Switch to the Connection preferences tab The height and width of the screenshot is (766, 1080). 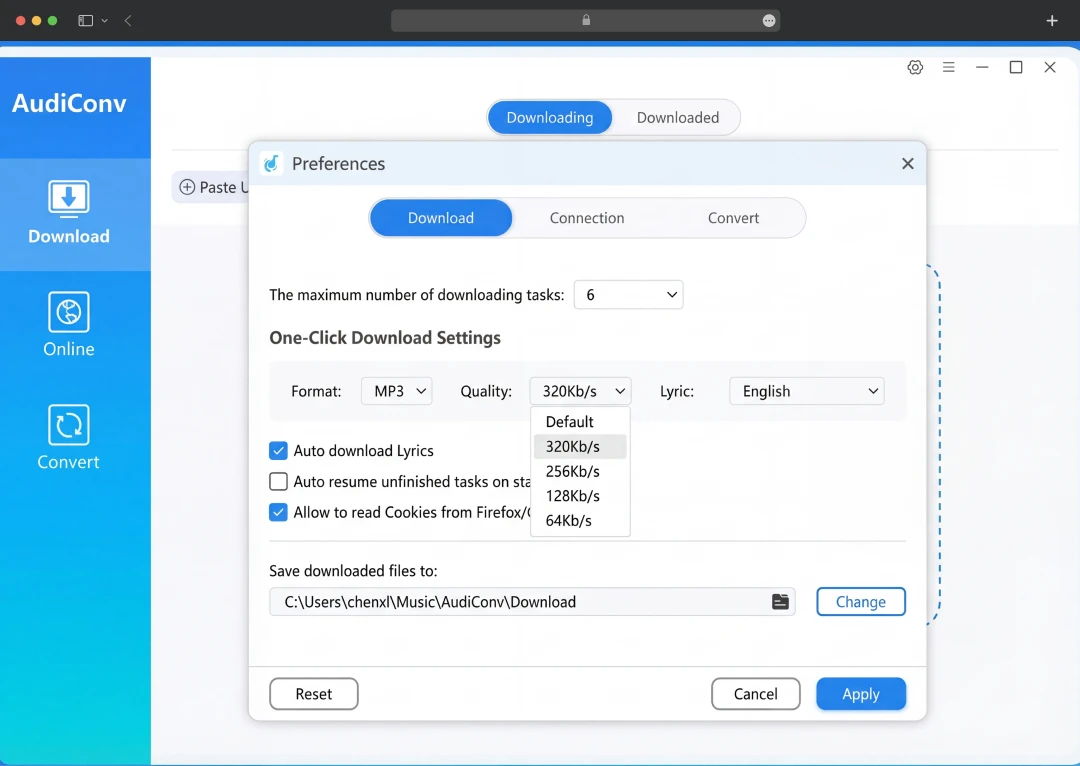[x=586, y=217]
